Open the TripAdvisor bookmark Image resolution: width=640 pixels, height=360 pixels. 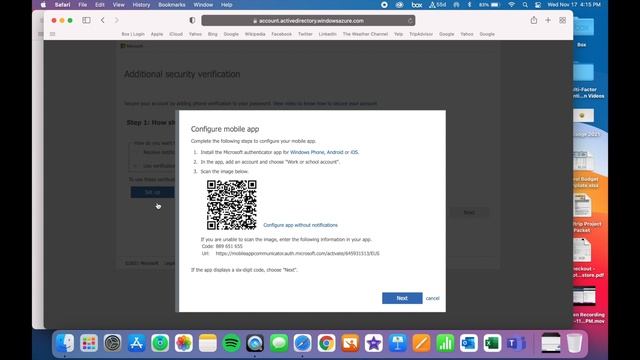coord(421,34)
